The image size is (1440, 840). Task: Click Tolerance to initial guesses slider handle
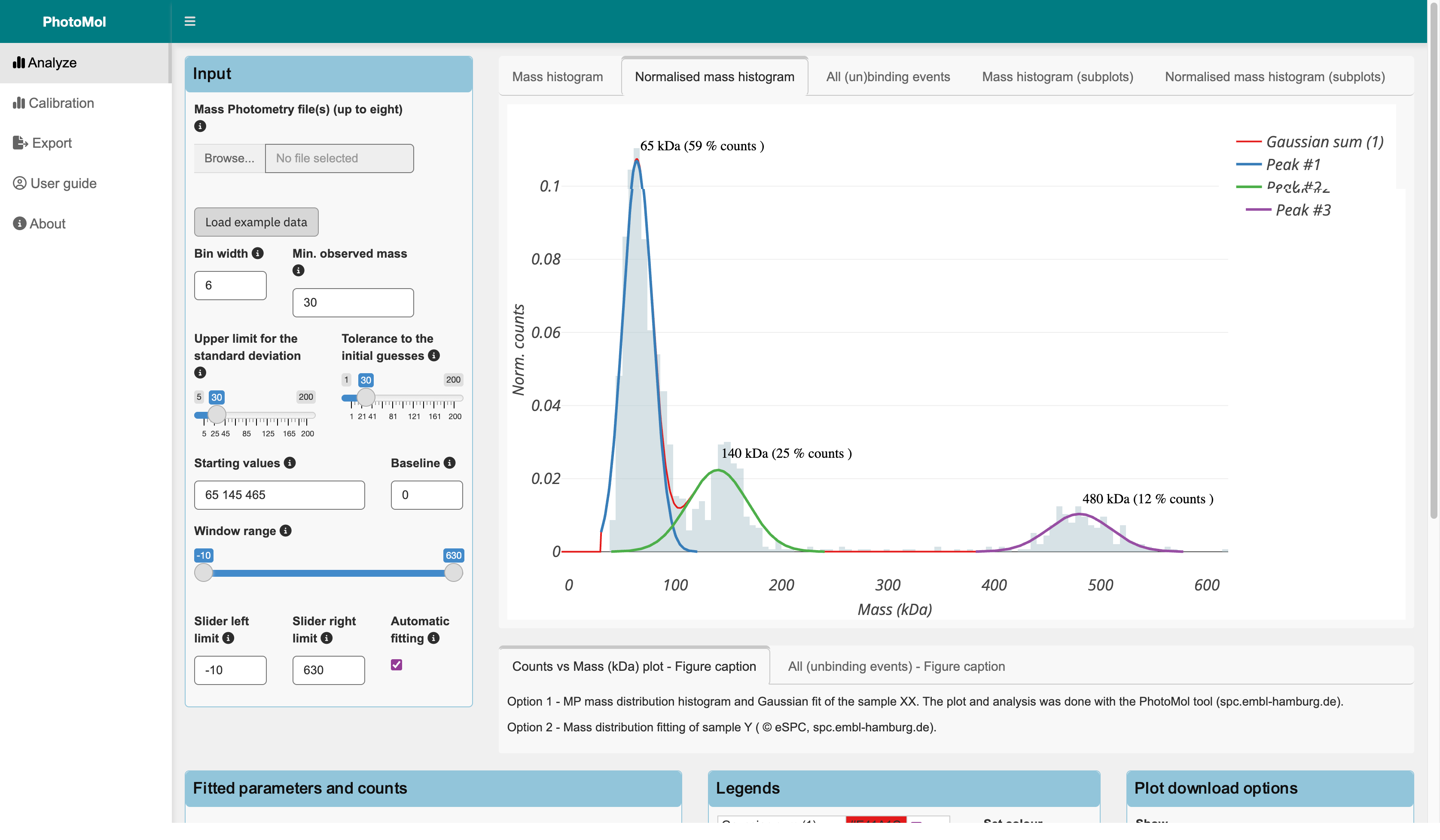[366, 397]
